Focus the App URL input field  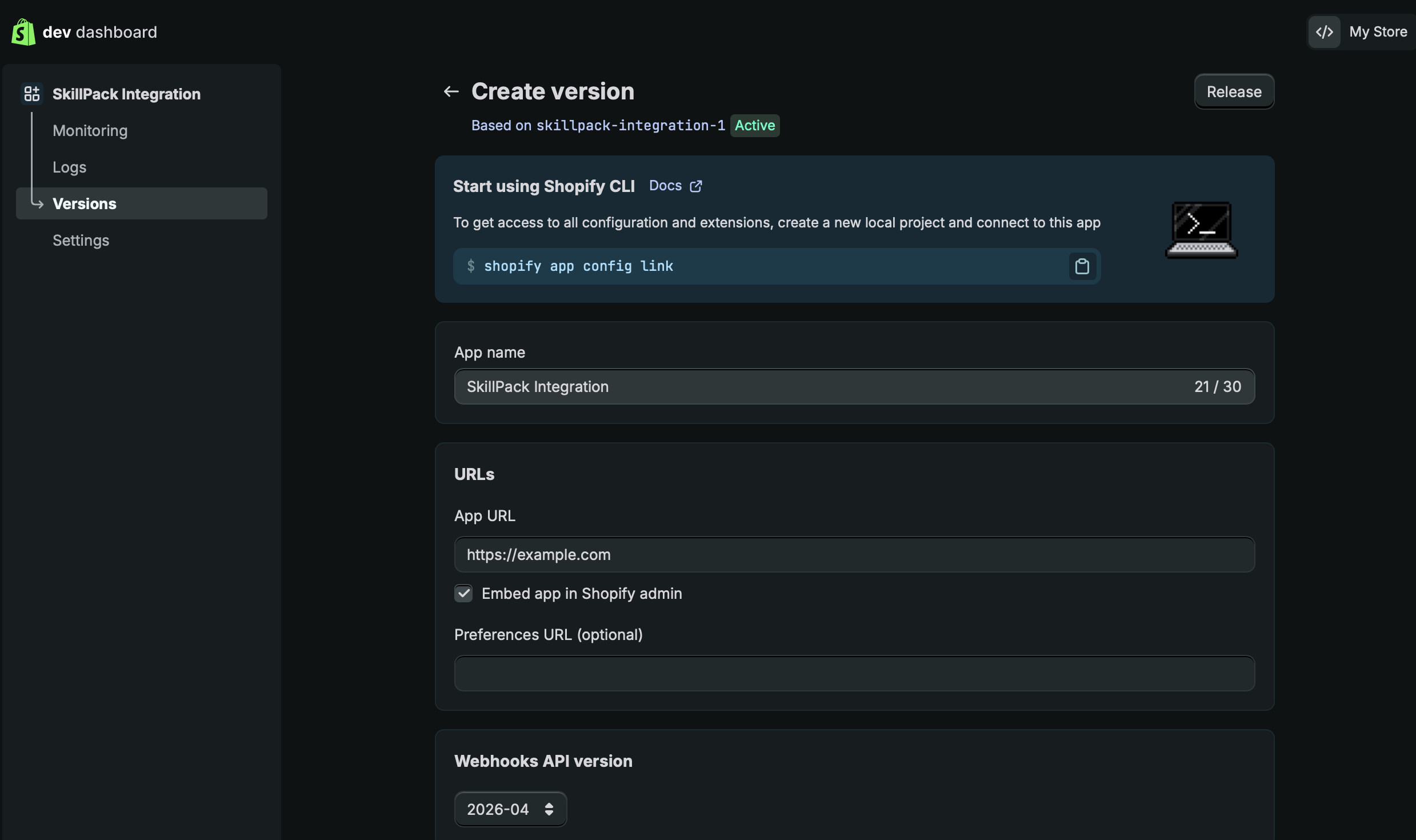click(x=854, y=554)
